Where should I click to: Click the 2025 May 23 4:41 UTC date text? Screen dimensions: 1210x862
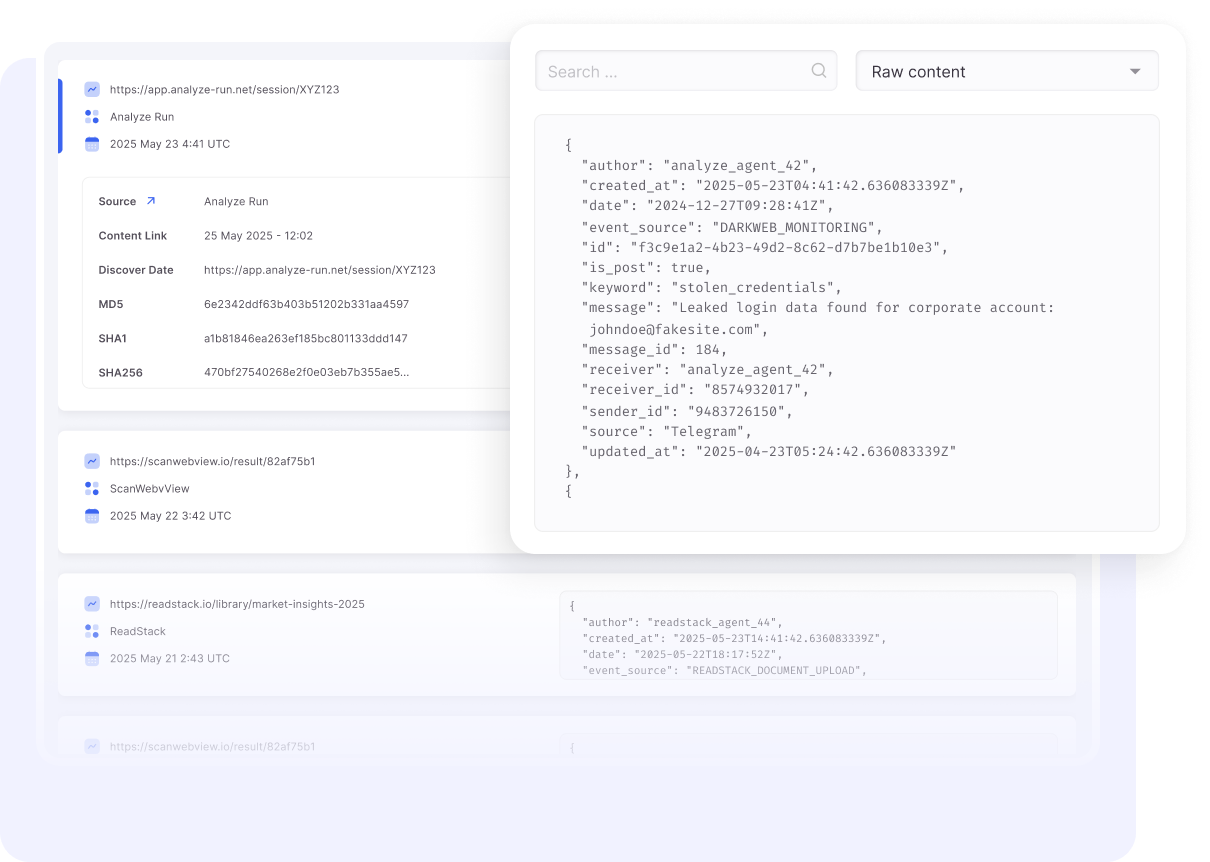[170, 144]
